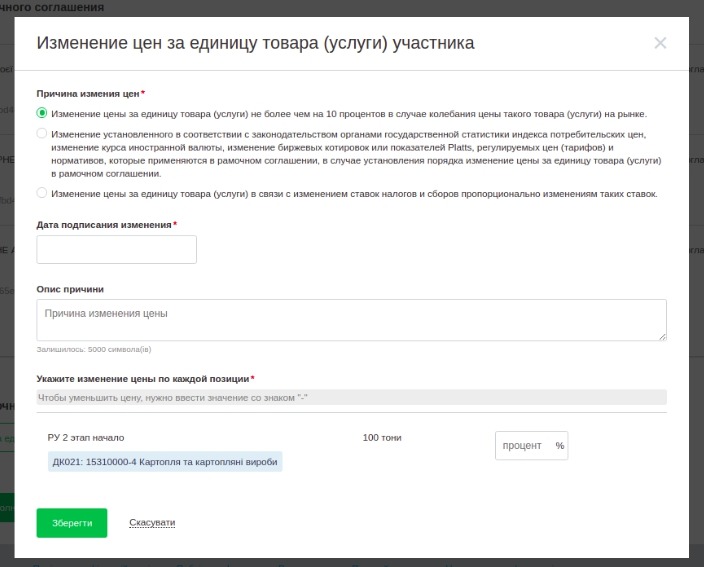This screenshot has height=567, width=704.
Task: Click the change signing date field
Action: 116,249
